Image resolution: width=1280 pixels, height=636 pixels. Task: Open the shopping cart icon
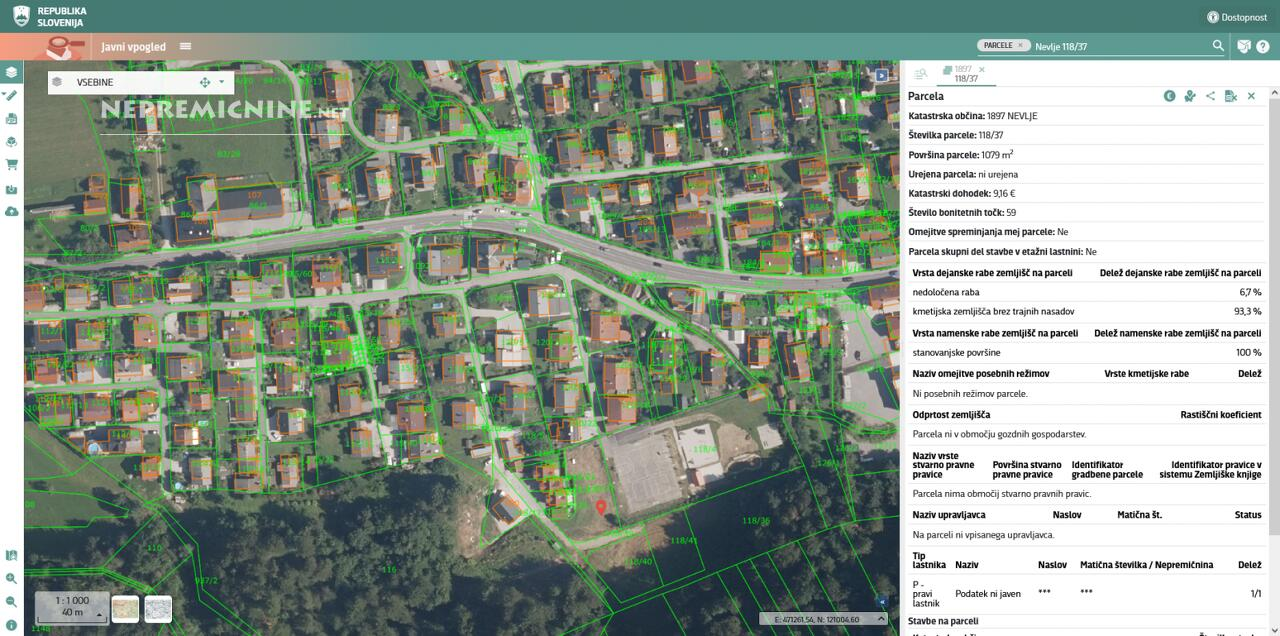pyautogui.click(x=11, y=165)
